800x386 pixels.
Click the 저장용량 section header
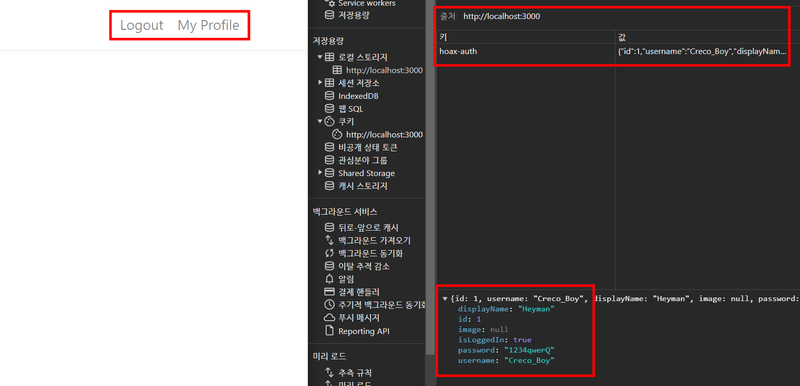coord(328,41)
